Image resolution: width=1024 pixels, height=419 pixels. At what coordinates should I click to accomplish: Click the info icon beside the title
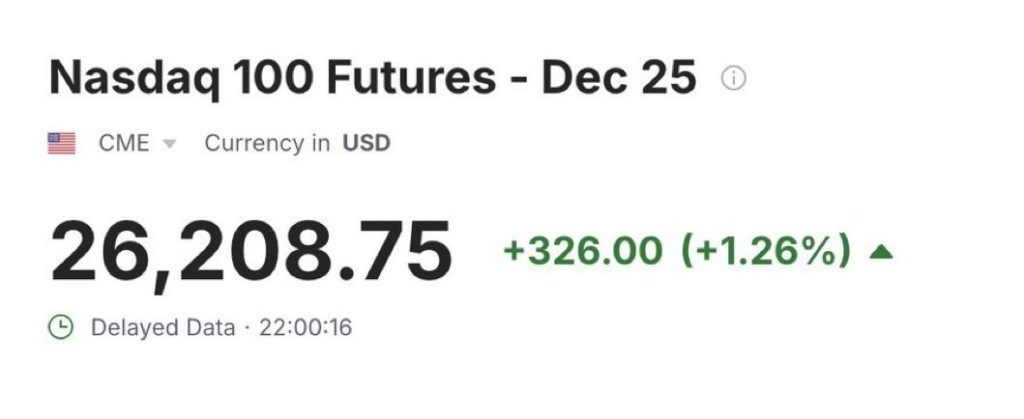[734, 78]
